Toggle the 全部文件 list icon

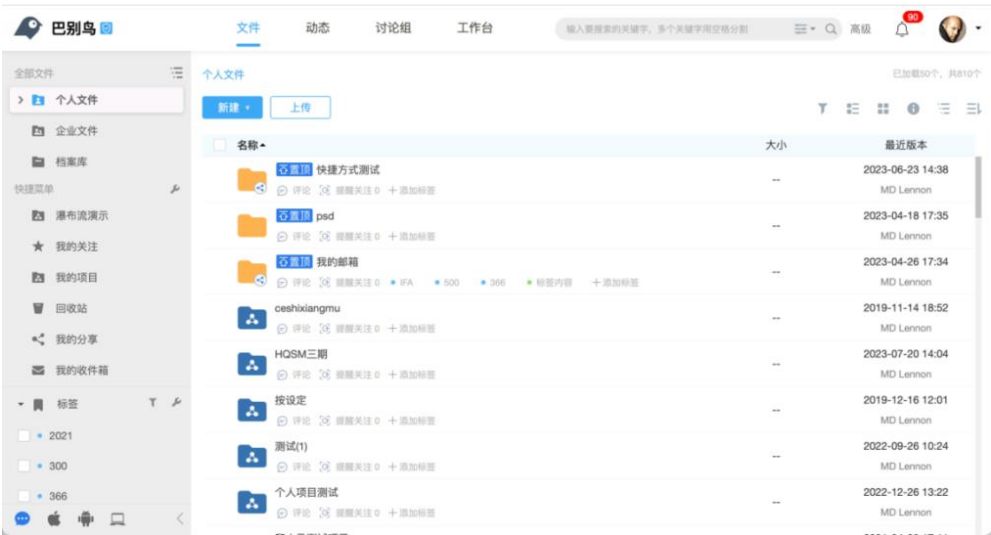coord(176,73)
